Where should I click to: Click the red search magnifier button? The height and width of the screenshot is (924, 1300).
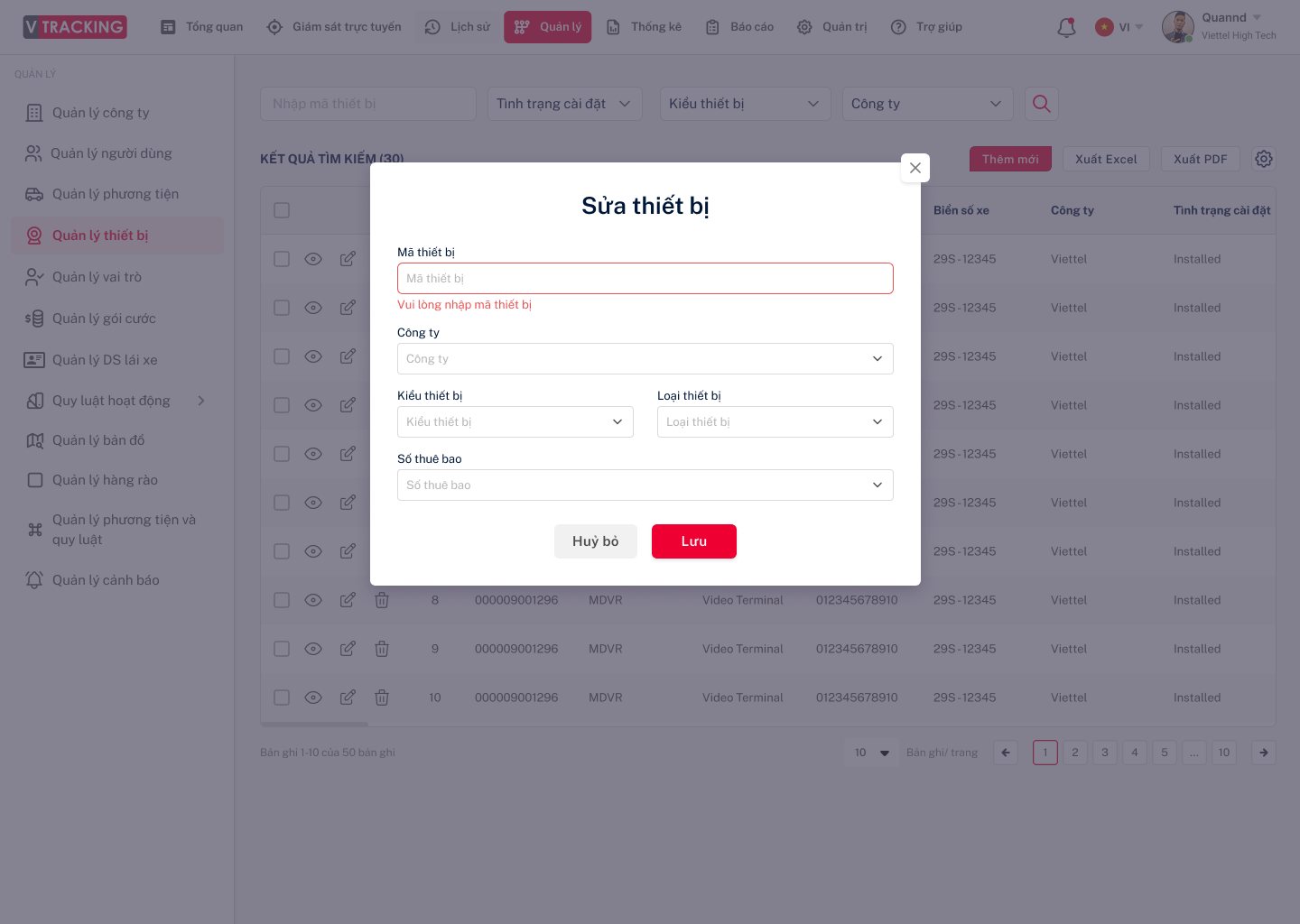coord(1041,104)
